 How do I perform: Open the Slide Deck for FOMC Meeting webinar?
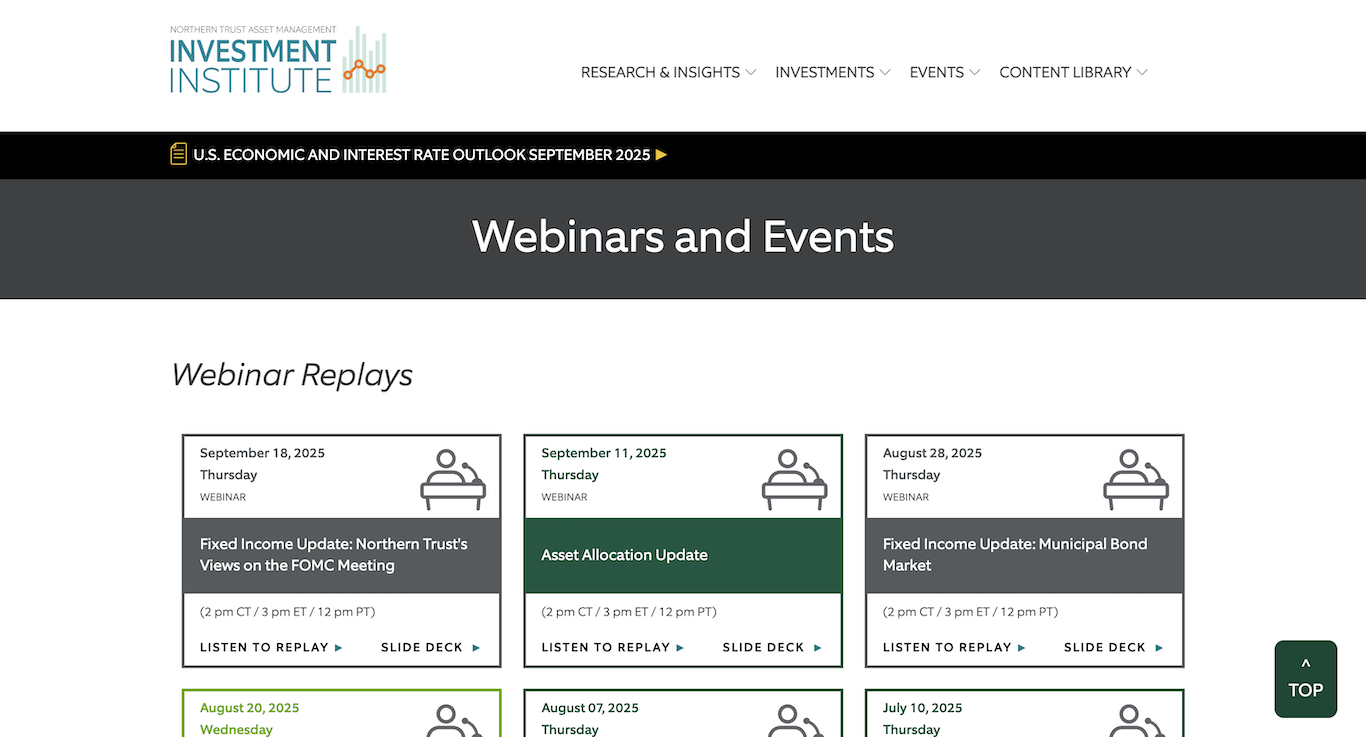point(422,647)
